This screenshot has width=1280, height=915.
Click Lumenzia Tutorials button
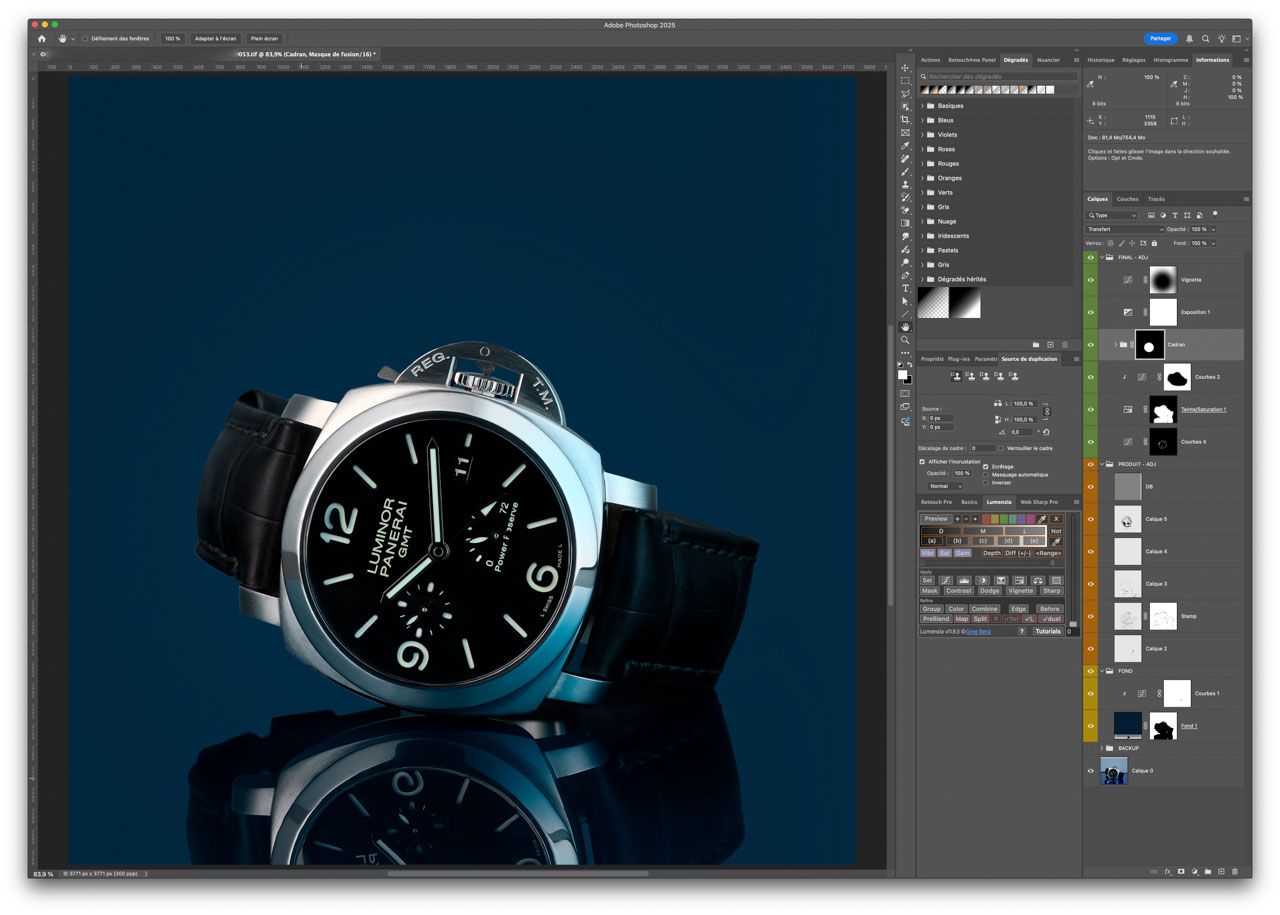click(1047, 631)
